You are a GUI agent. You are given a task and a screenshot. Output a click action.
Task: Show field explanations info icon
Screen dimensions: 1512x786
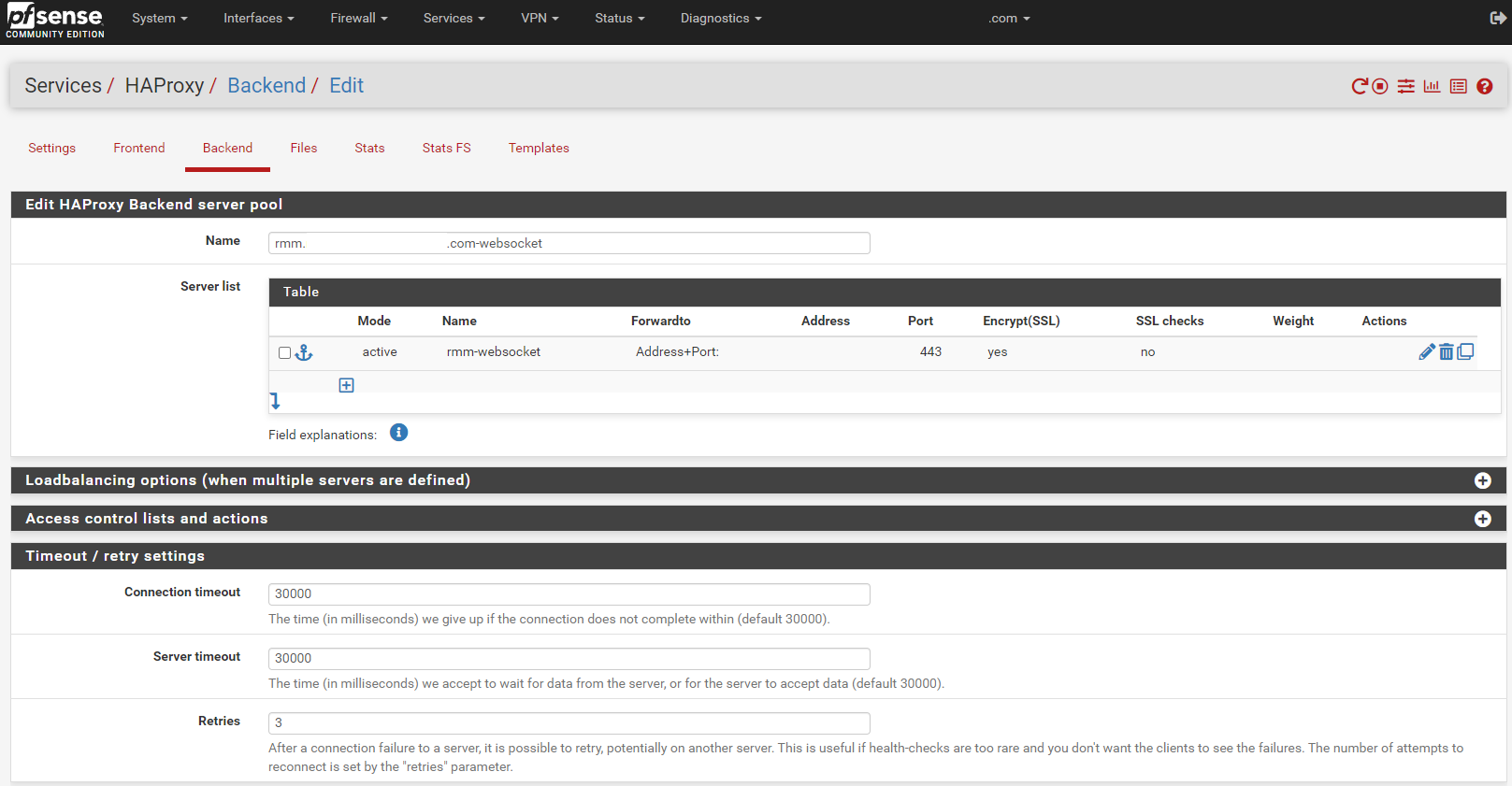(398, 433)
